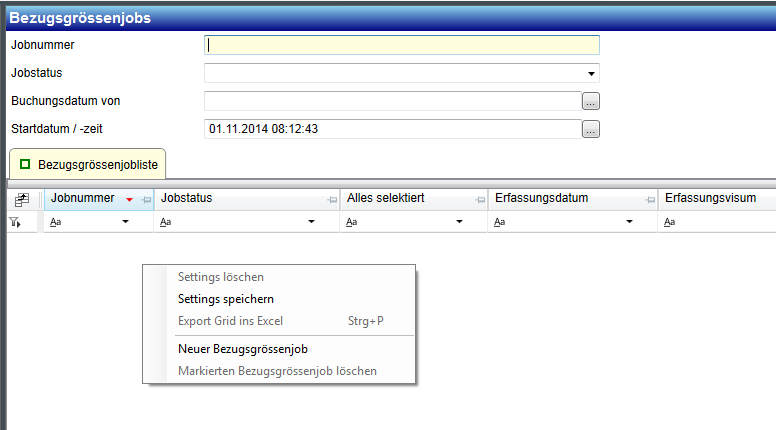Screen dimensions: 776x430
Task: Open date picker for Startdatum / -zeit
Action: (591, 130)
